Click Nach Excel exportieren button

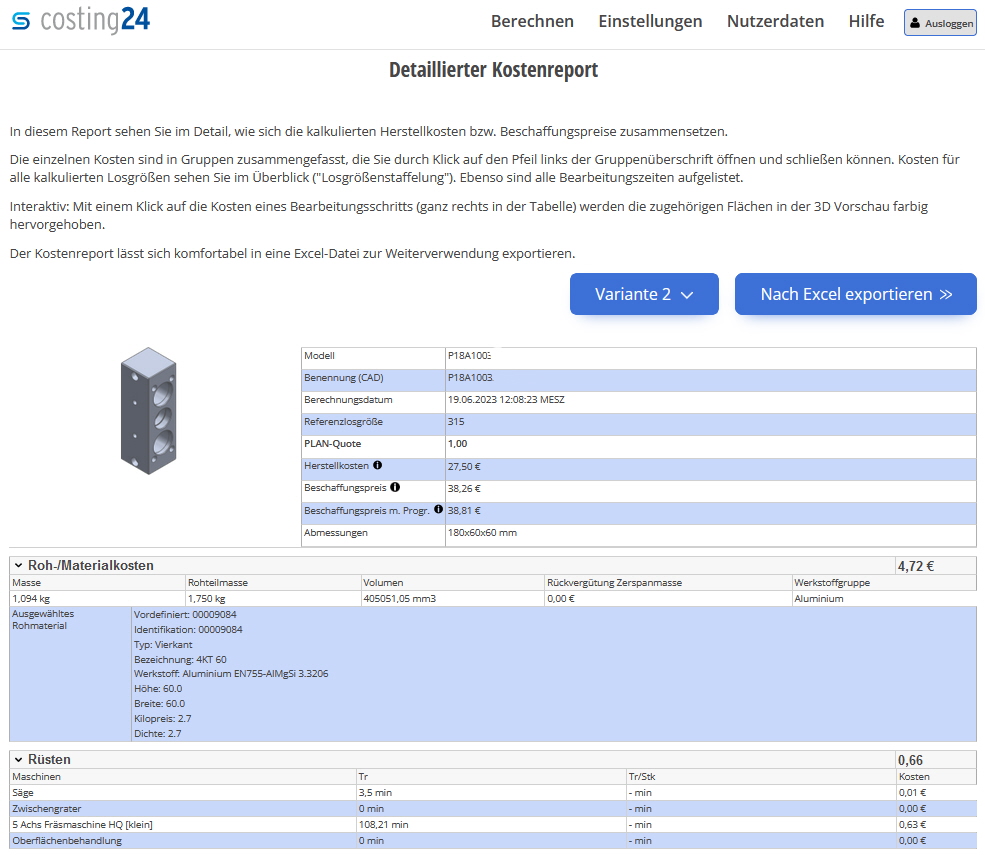(x=855, y=294)
